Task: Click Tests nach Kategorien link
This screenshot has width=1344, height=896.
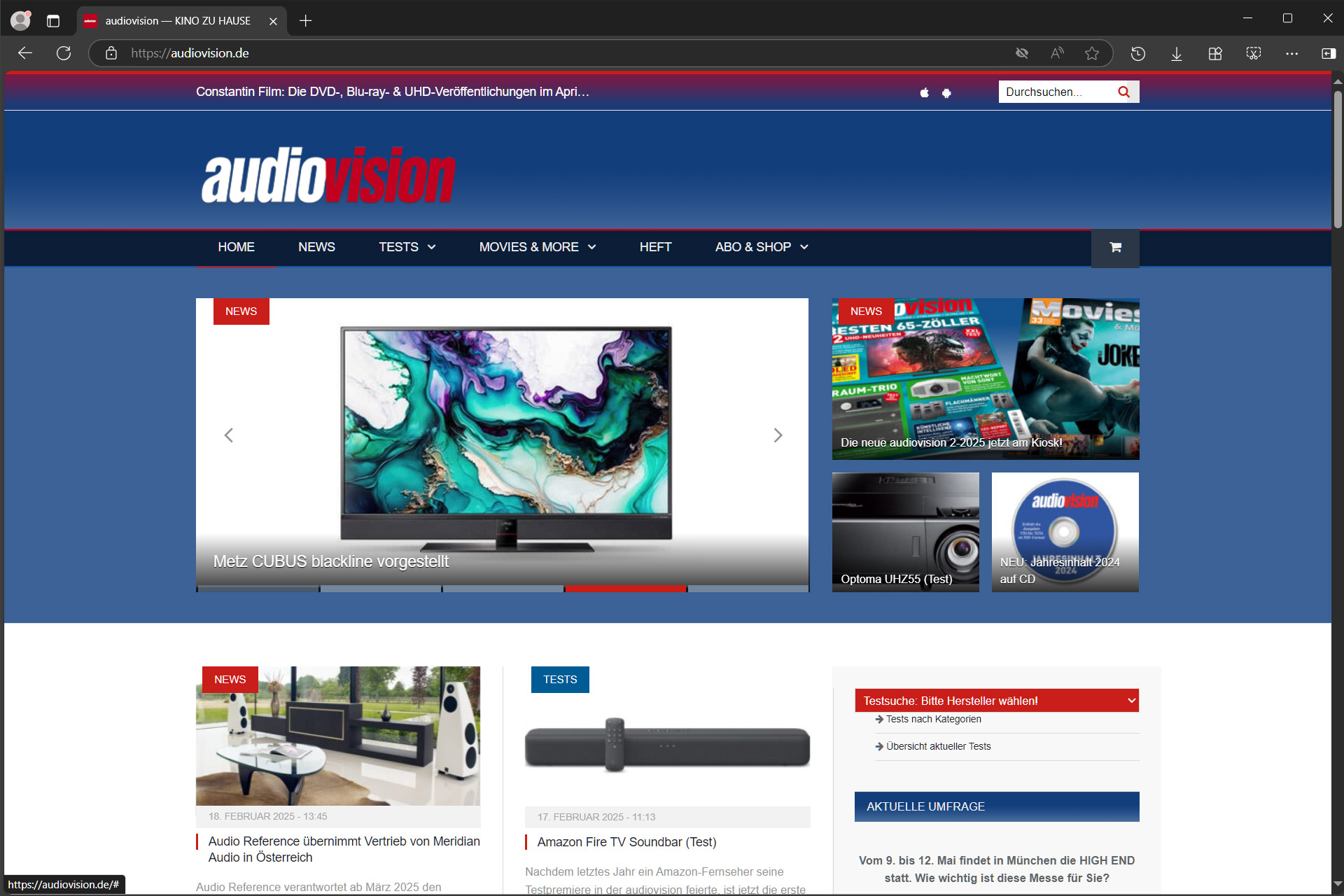Action: 933,719
